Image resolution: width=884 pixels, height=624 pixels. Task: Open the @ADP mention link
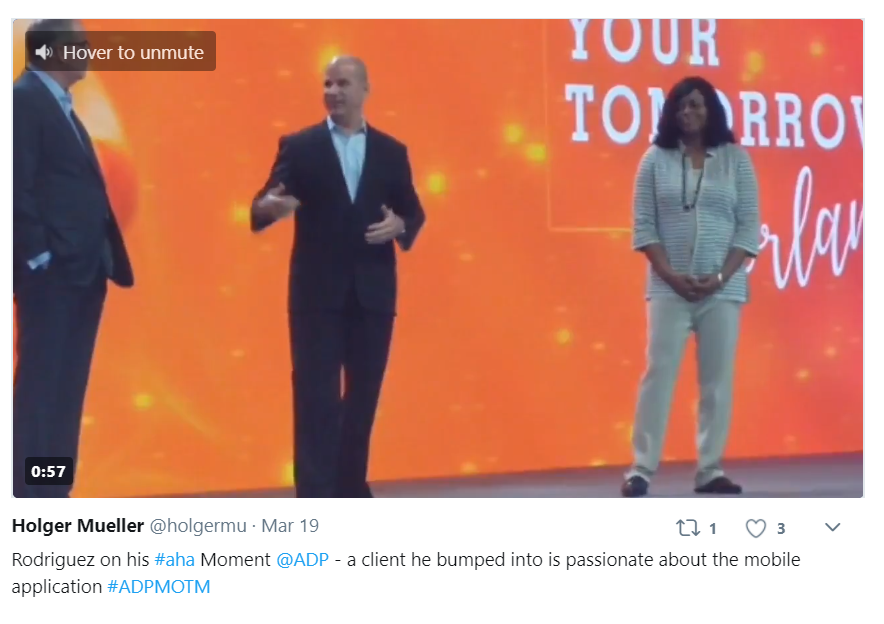(302, 560)
